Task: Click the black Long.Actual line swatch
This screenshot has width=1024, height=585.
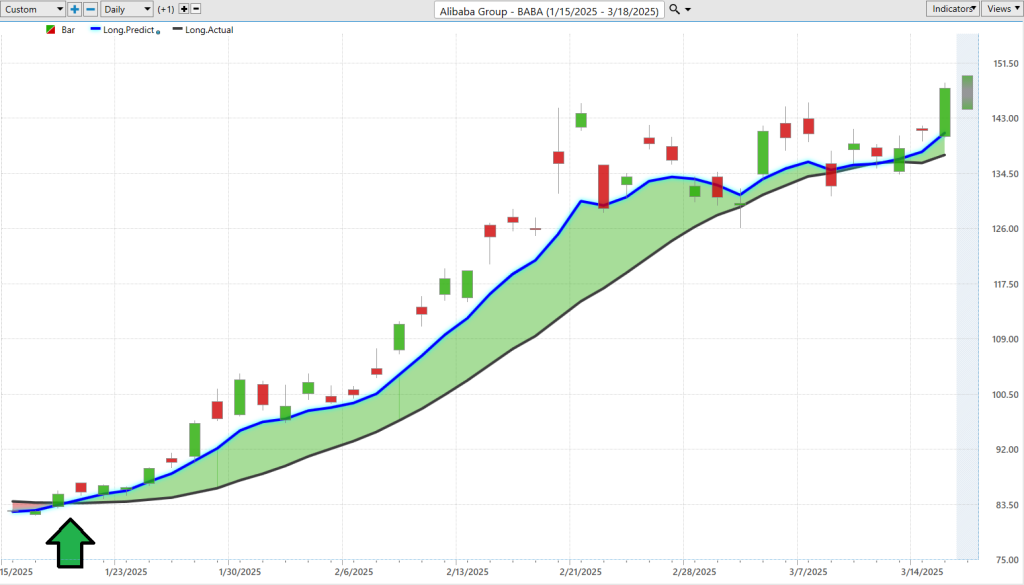Action: [177, 30]
